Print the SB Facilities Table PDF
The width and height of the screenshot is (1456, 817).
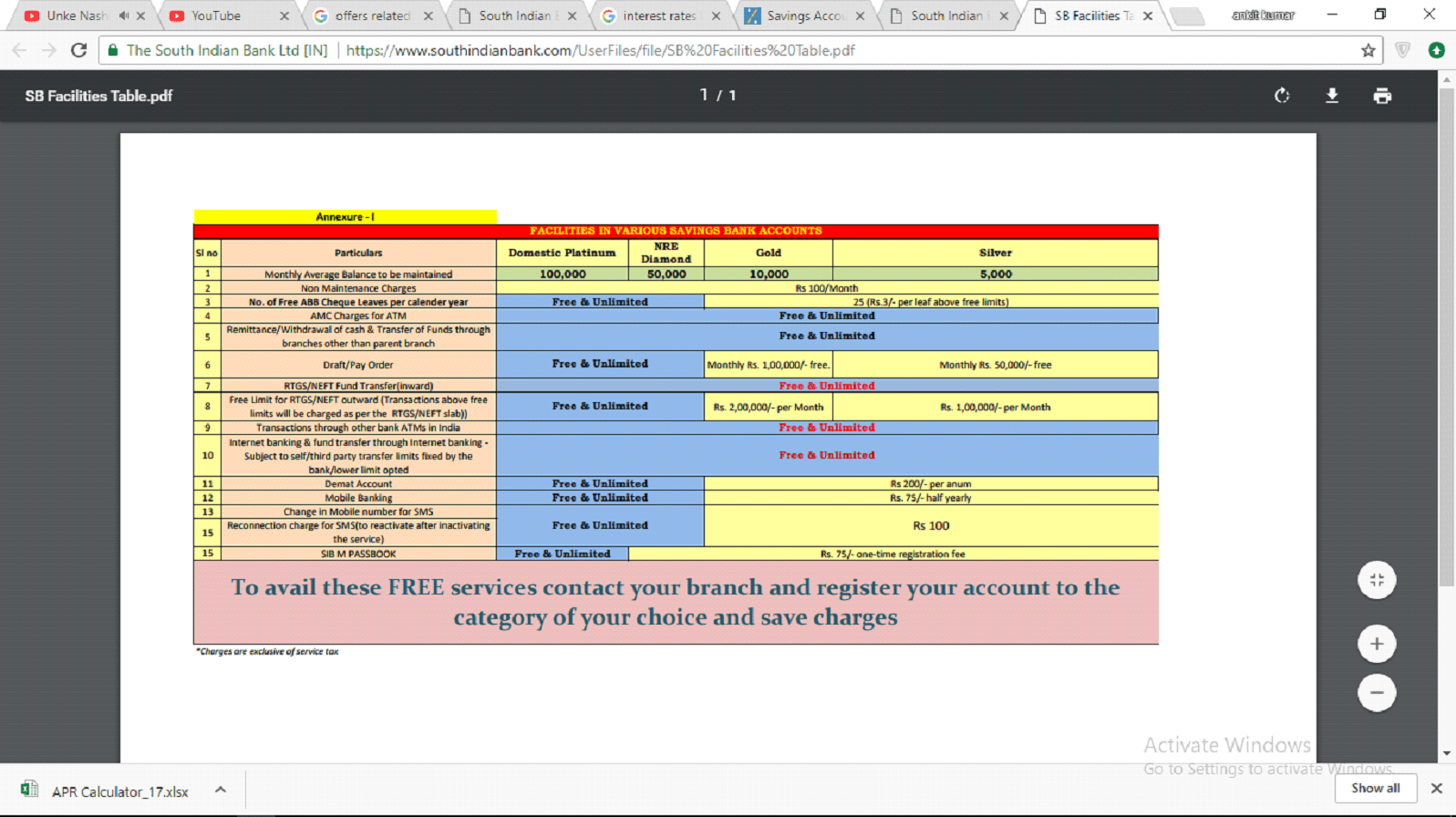pos(1382,96)
